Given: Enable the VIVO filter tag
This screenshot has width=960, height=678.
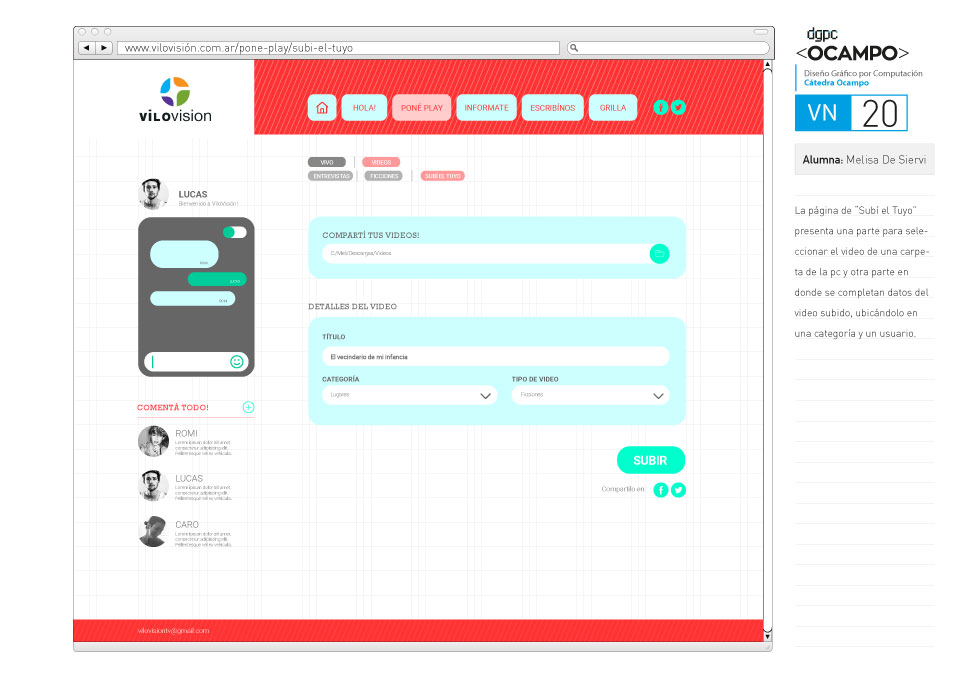Looking at the screenshot, I should [x=326, y=161].
